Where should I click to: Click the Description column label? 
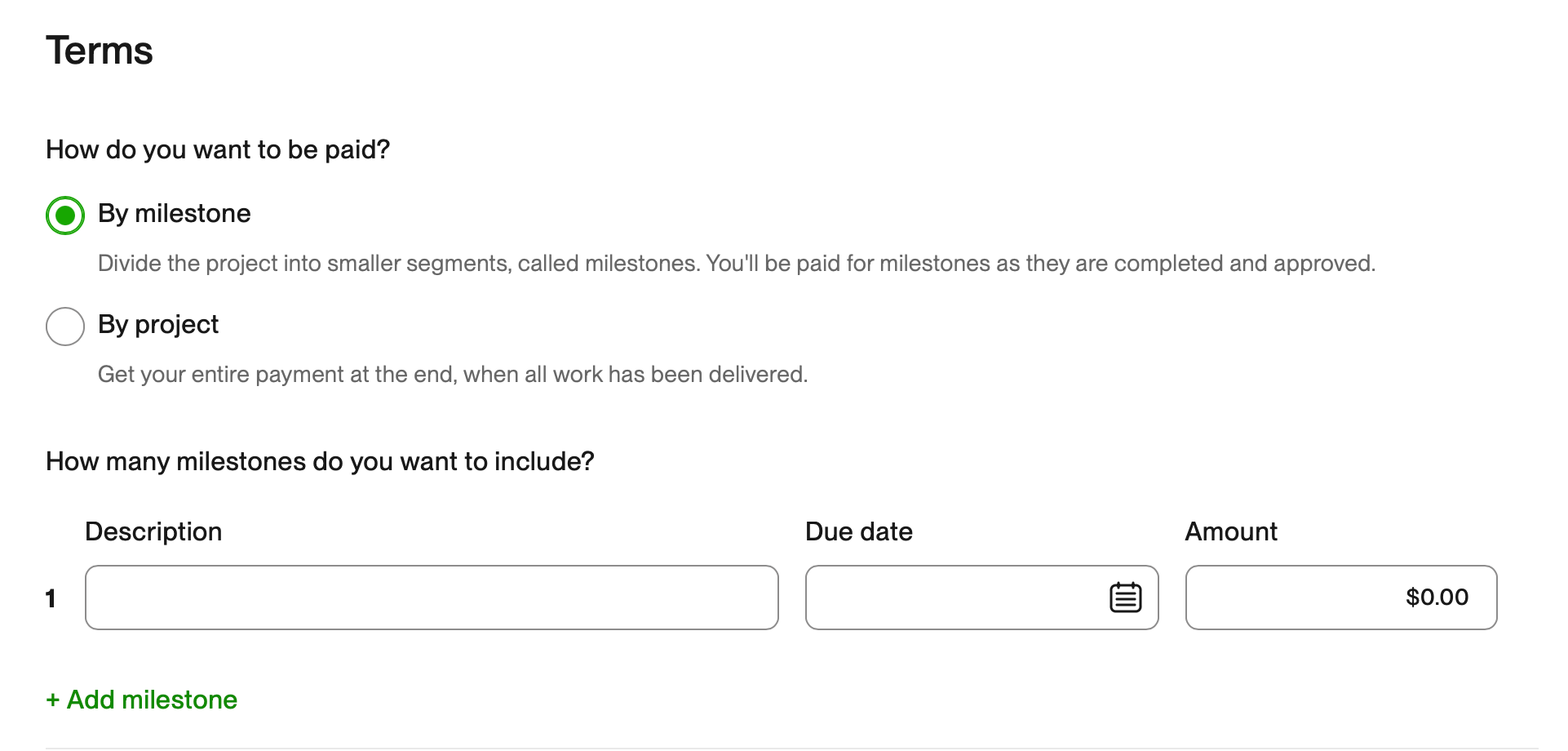tap(153, 531)
